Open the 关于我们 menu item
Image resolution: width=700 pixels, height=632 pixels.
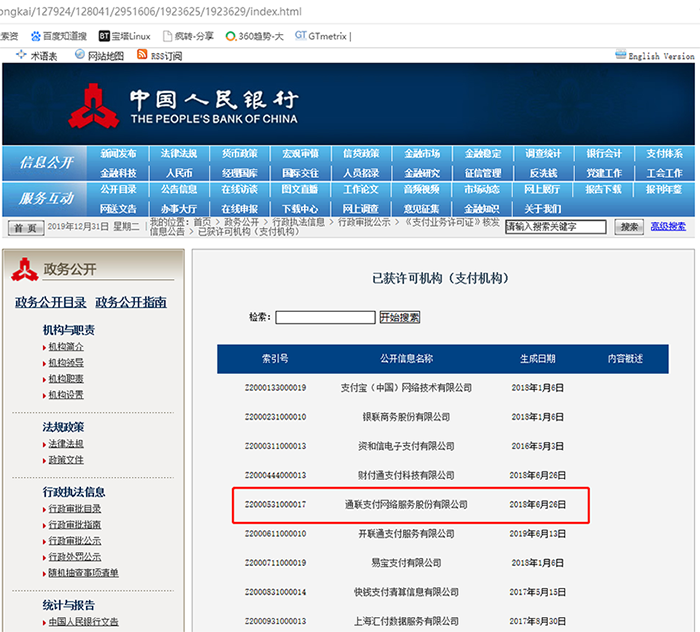point(543,209)
